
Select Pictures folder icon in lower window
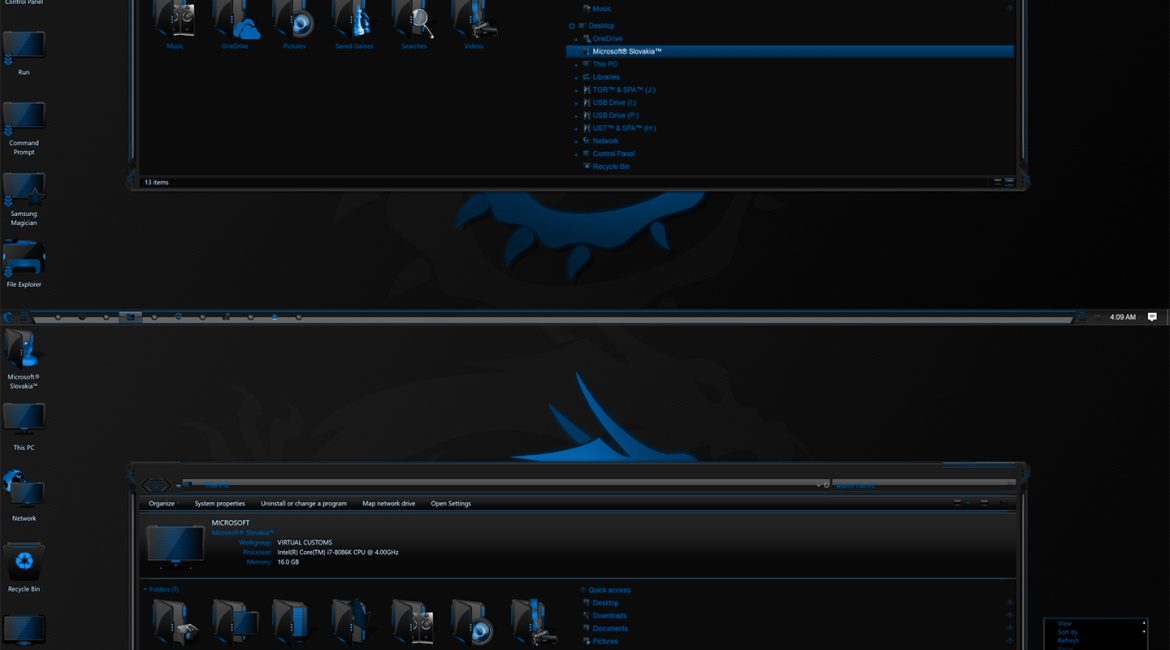(x=473, y=622)
